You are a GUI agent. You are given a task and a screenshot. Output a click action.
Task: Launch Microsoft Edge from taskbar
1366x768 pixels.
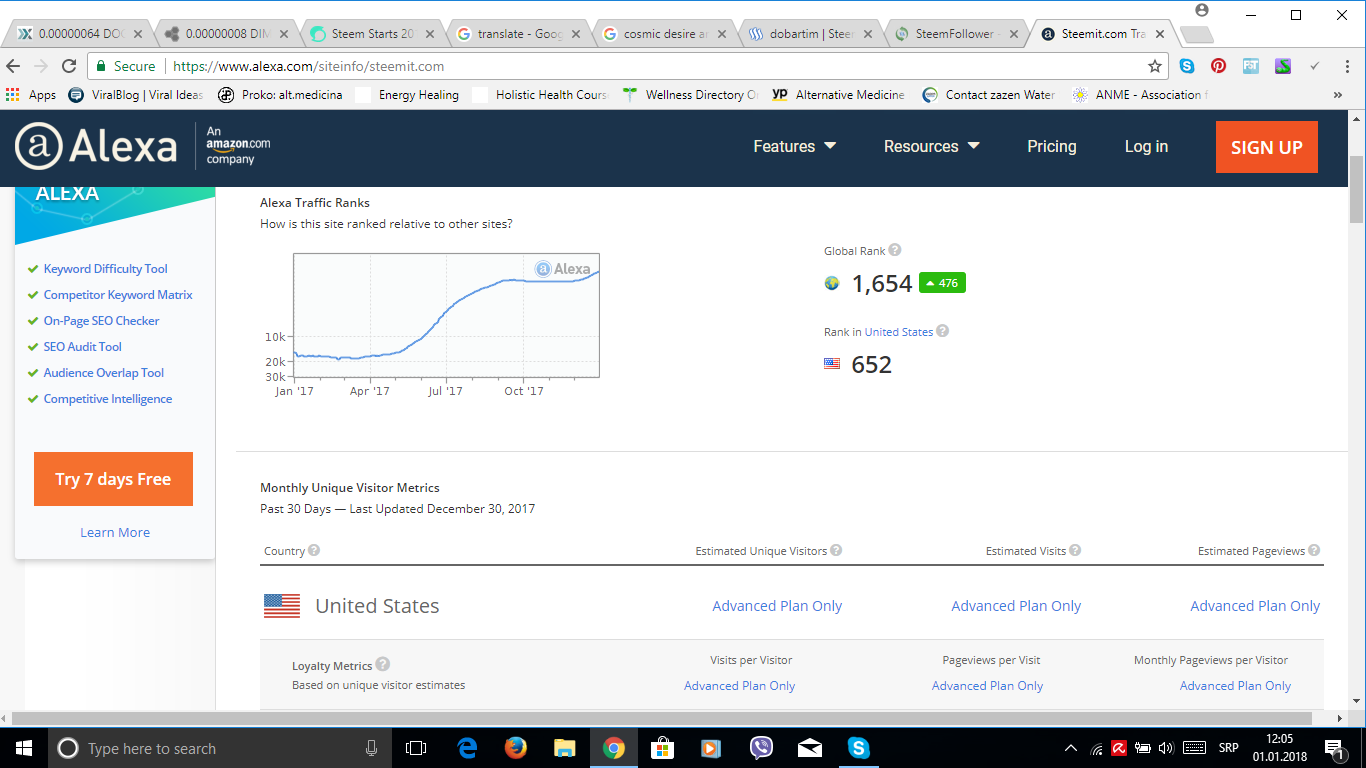(x=467, y=748)
